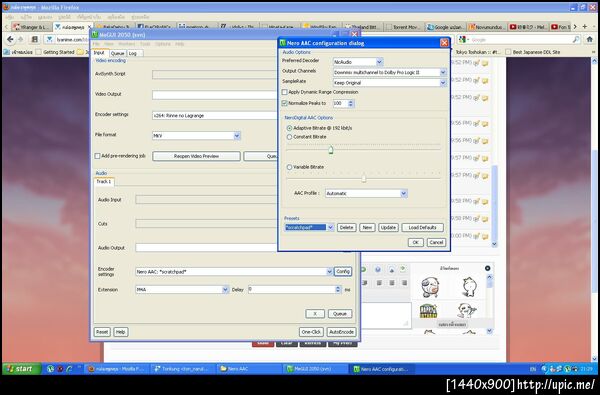Screen dimensions: 600x395
Task: Click Update preset button
Action: pos(388,227)
